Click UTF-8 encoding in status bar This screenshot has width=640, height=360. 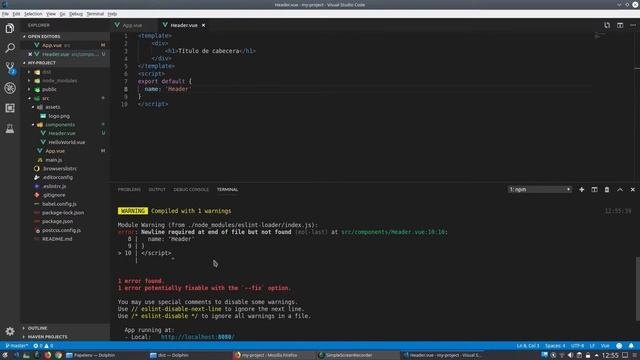click(x=577, y=346)
